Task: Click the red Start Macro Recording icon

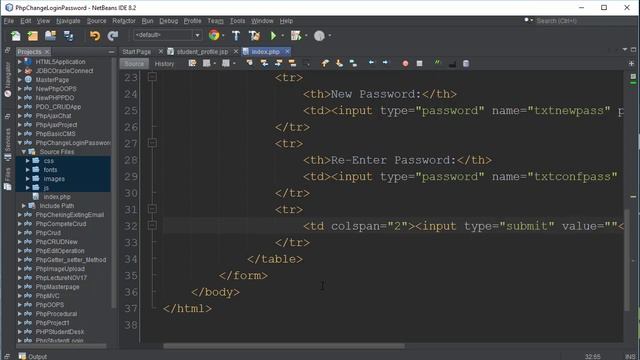Action: 405,63
